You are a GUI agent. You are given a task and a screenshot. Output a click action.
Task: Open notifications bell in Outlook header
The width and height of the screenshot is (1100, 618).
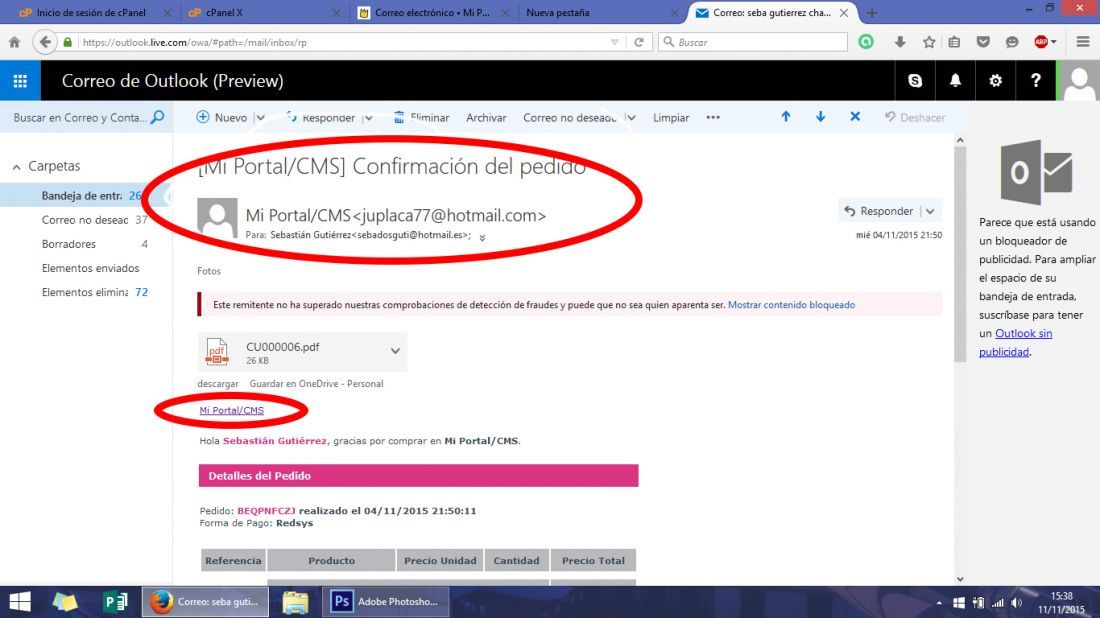[x=955, y=81]
